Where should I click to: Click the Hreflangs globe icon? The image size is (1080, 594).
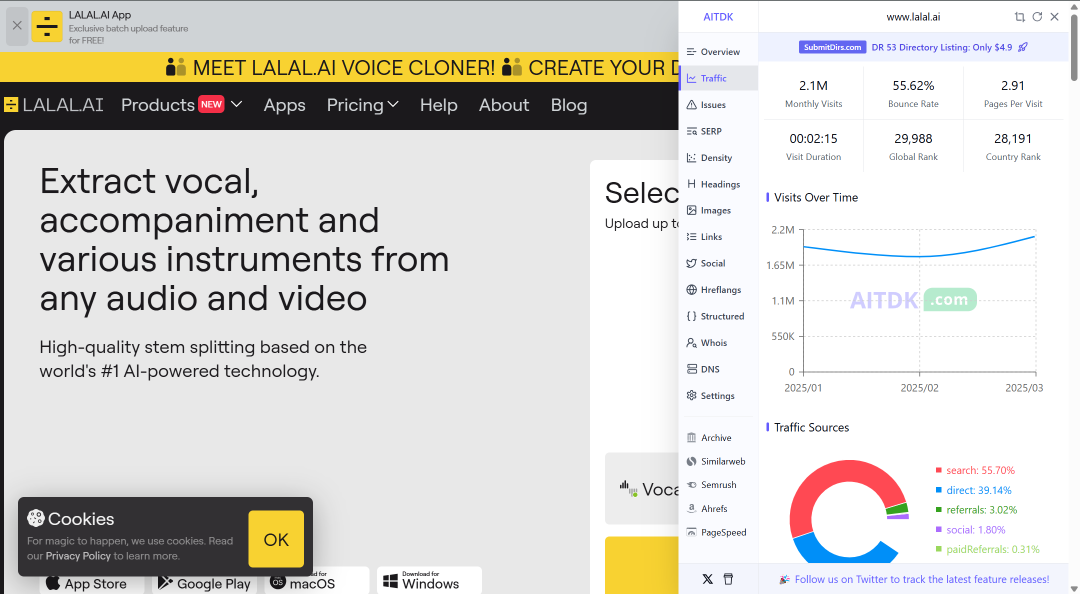[x=692, y=289]
